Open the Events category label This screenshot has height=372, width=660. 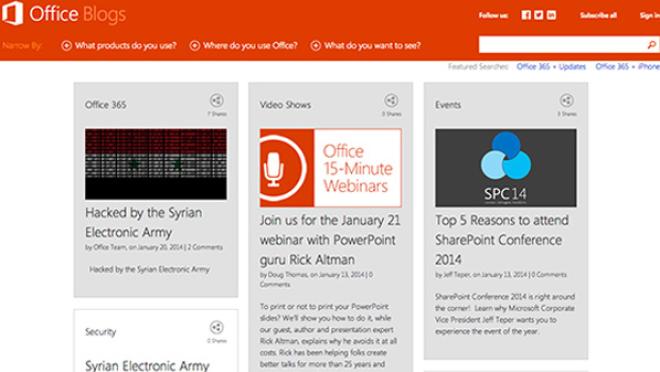click(x=448, y=105)
